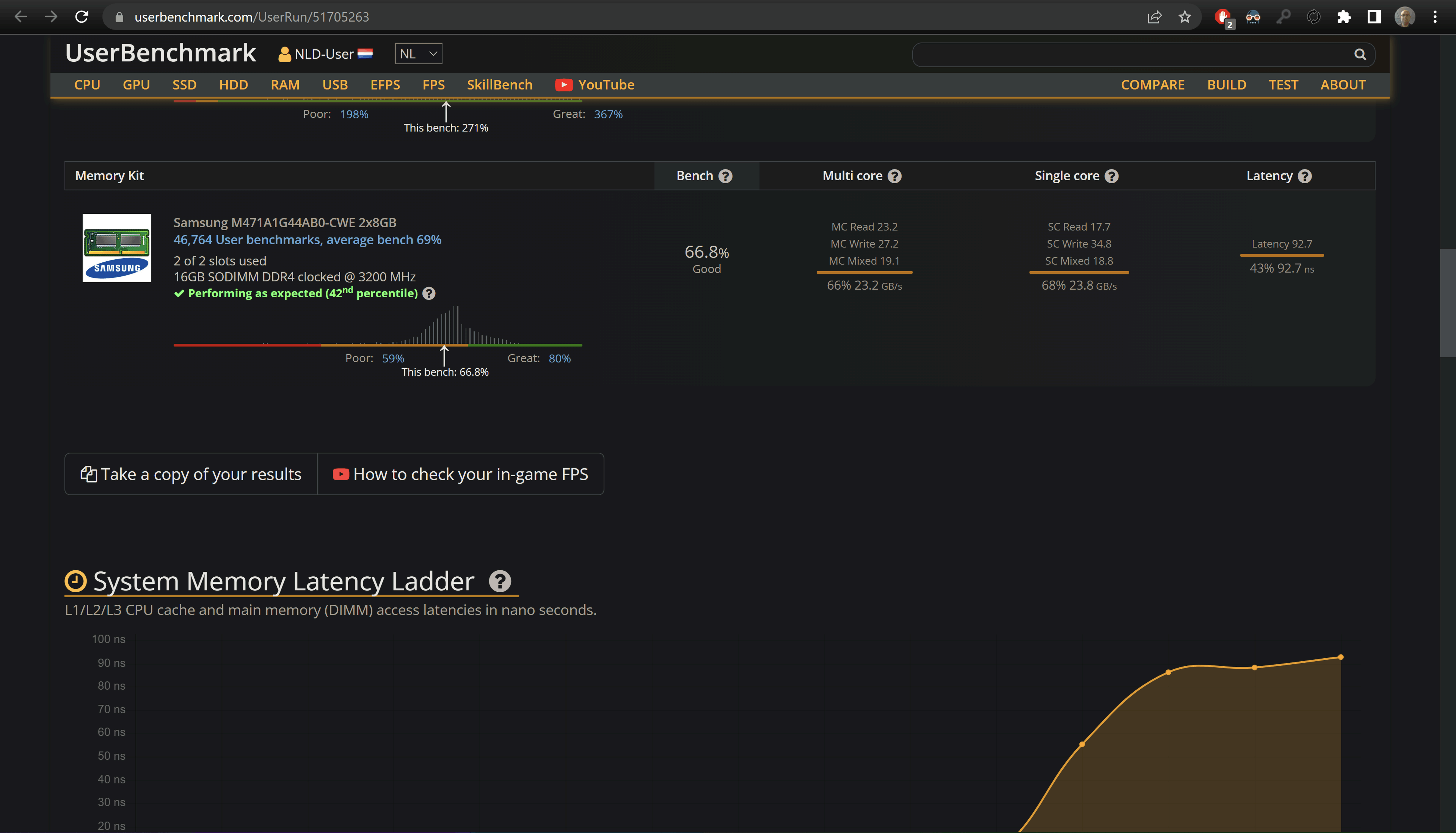Open the HDD menu item
Image resolution: width=1456 pixels, height=833 pixels.
point(233,85)
